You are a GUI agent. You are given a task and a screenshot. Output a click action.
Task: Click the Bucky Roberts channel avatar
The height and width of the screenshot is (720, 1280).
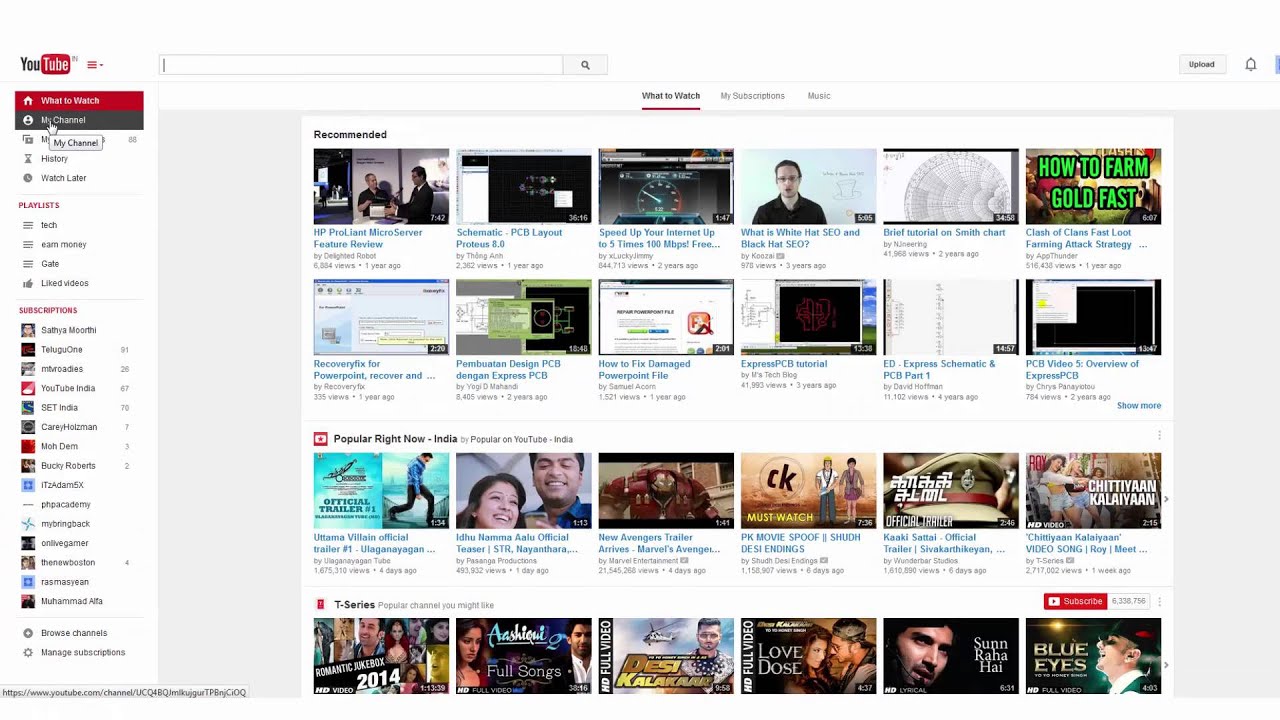[28, 466]
